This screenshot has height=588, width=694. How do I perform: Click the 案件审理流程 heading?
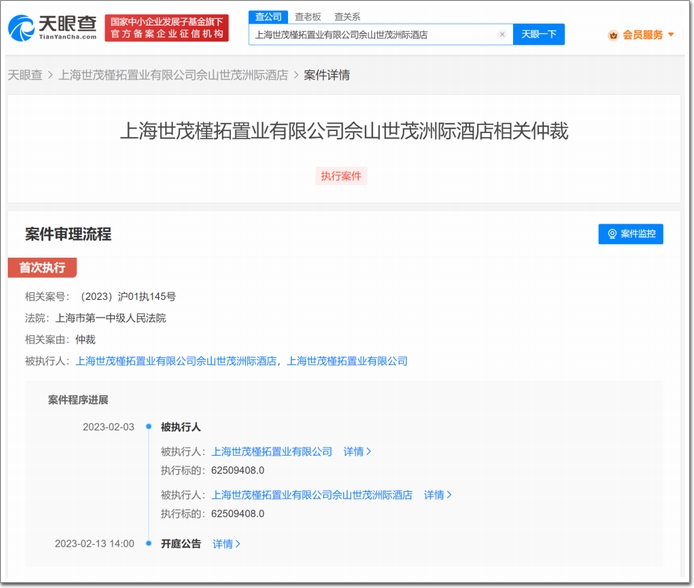[68, 234]
